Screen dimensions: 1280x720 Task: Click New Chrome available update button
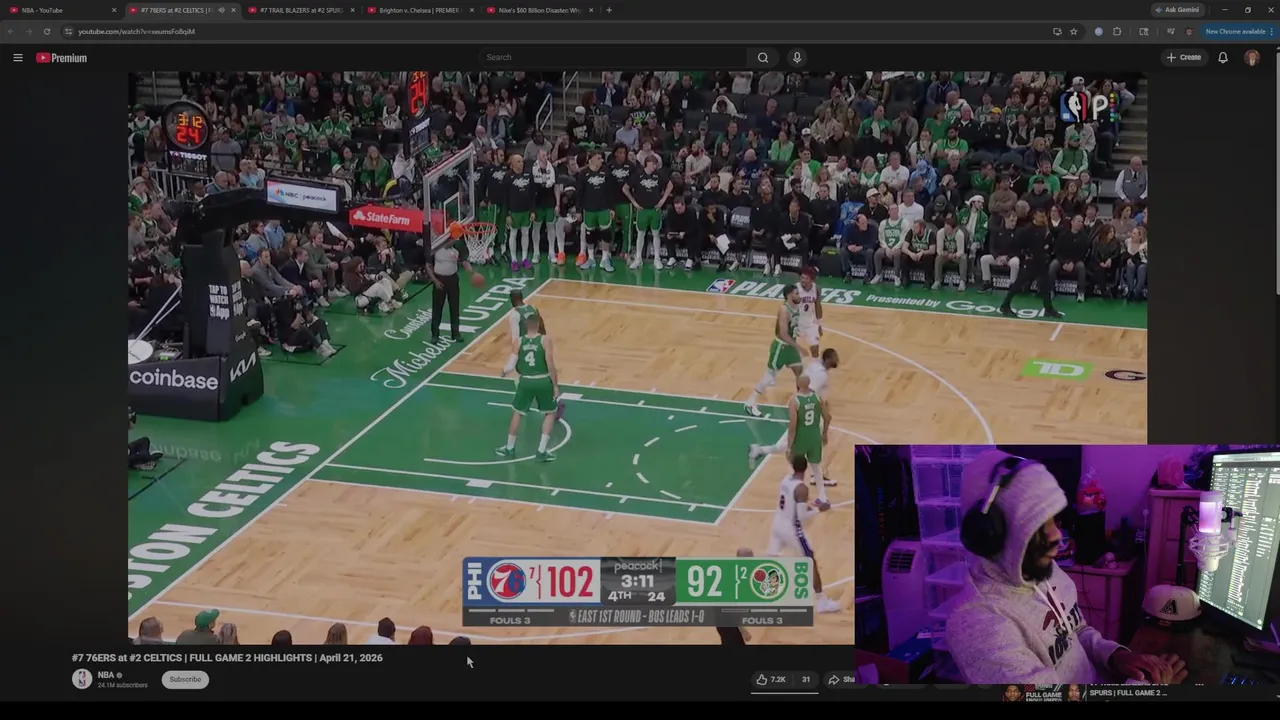coord(1238,31)
